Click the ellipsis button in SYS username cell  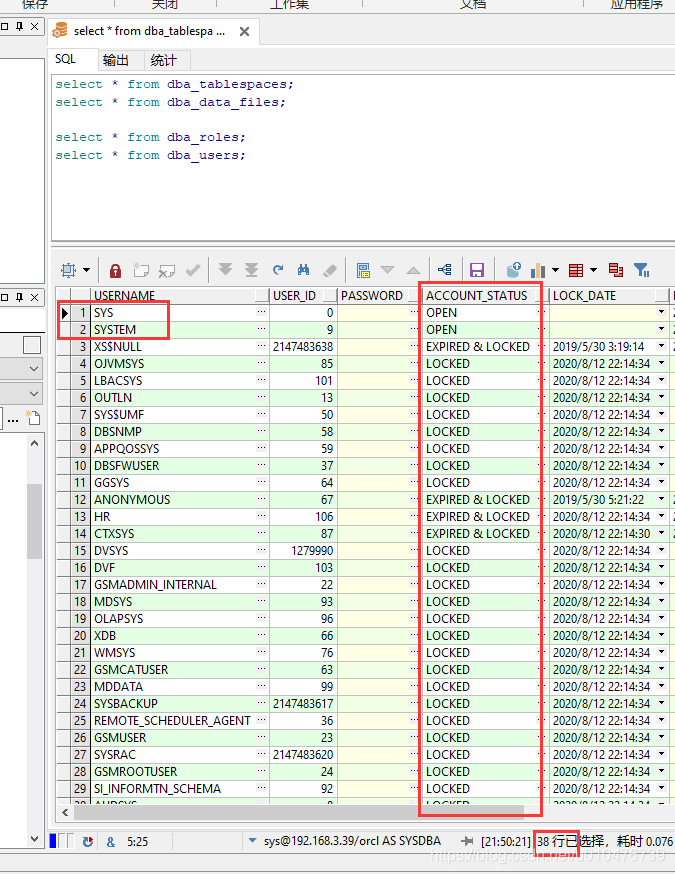(261, 312)
